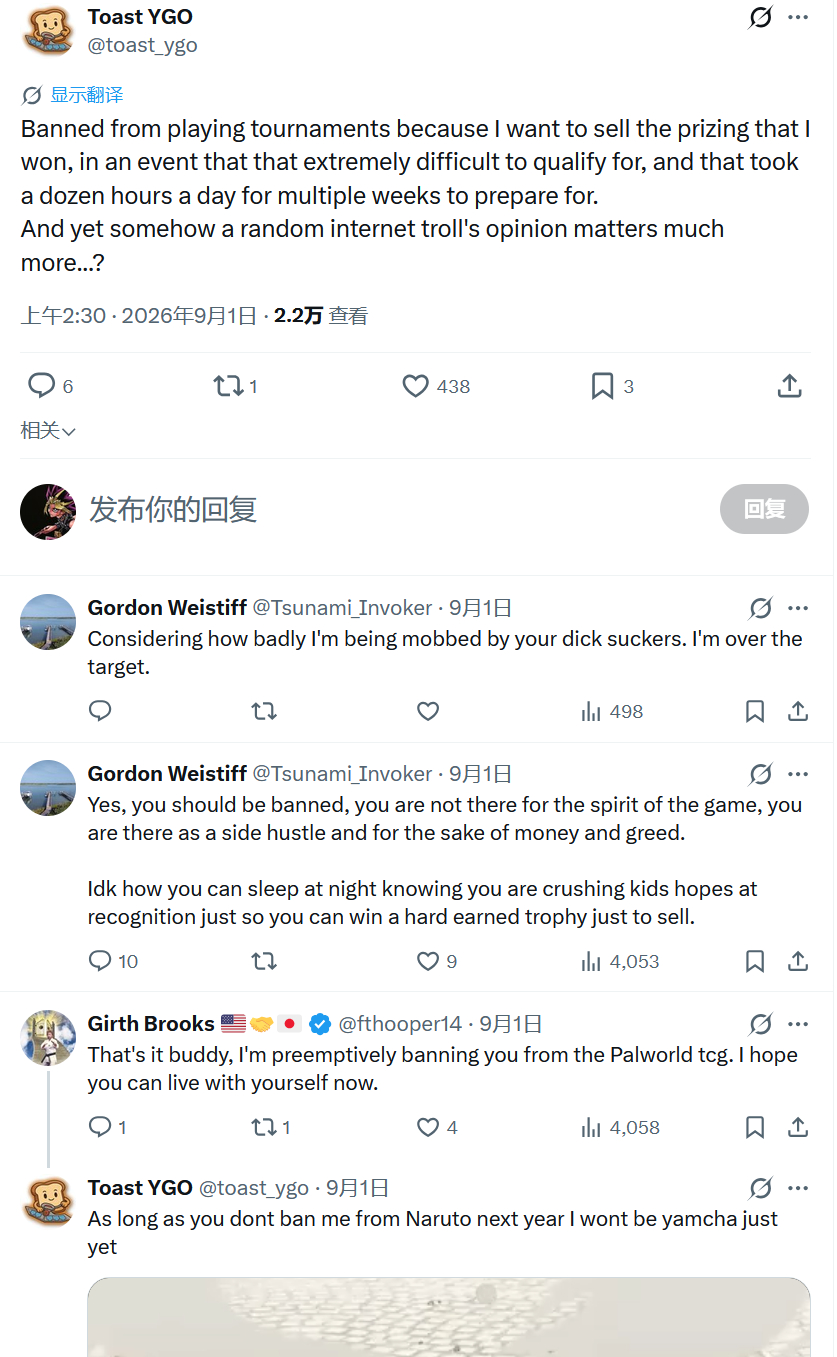The width and height of the screenshot is (837, 1357).
Task: Show translation via 显示翻译 link
Action: (x=87, y=95)
